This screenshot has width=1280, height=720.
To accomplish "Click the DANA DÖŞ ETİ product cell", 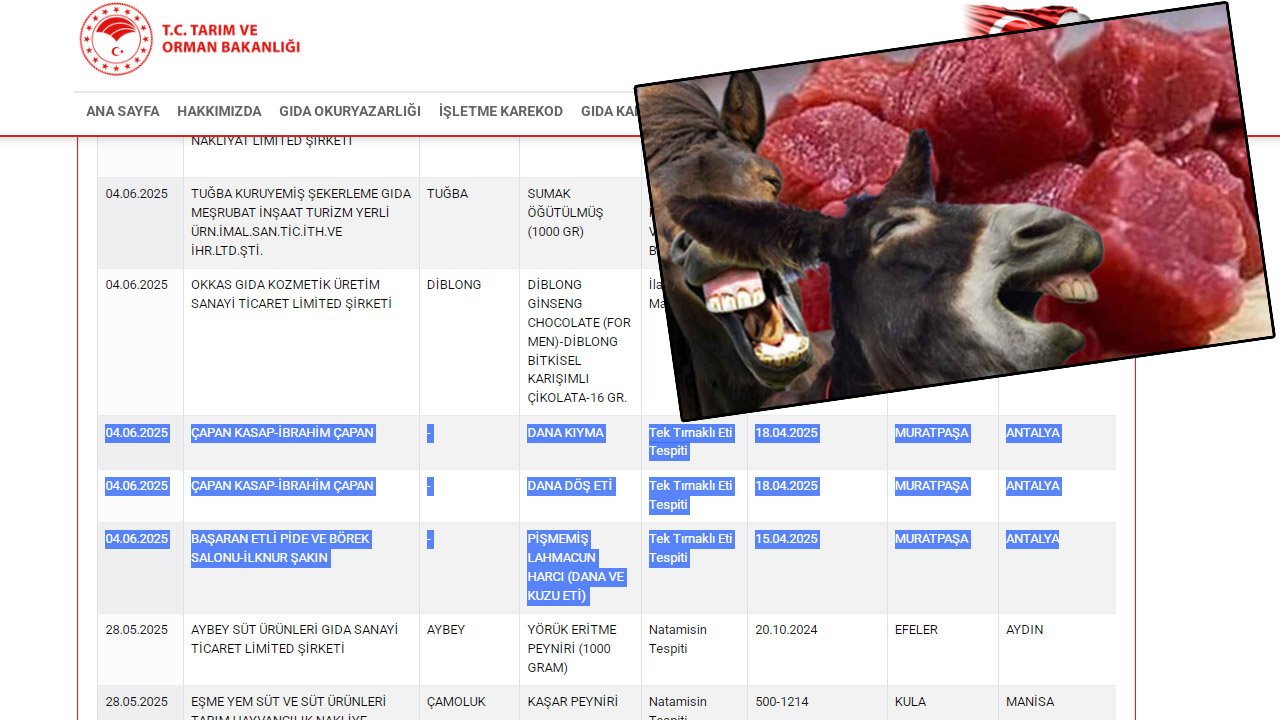I will (580, 495).
